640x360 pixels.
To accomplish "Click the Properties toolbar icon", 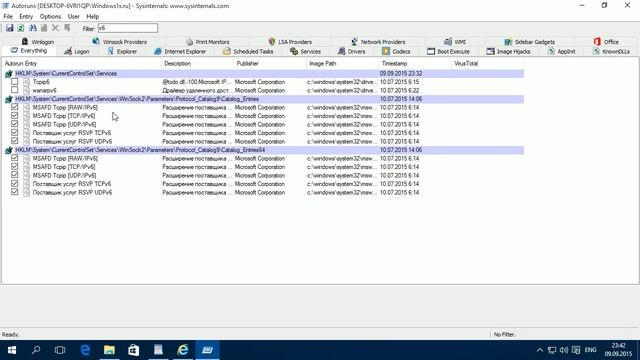I will pyautogui.click(x=44, y=28).
